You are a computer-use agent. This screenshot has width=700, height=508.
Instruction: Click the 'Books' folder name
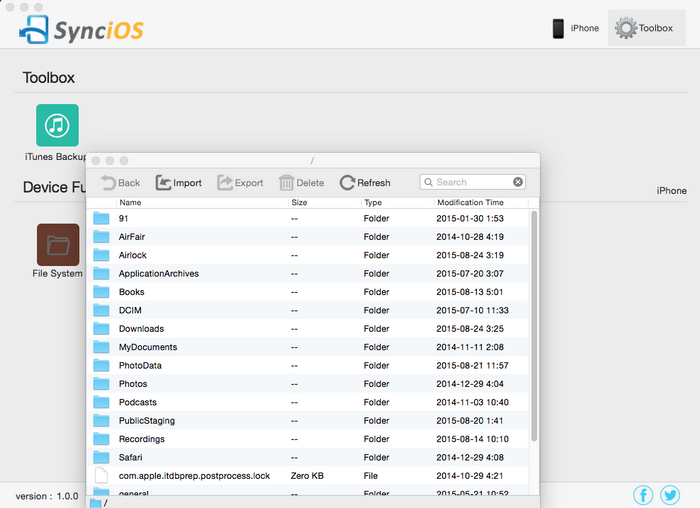(x=131, y=292)
